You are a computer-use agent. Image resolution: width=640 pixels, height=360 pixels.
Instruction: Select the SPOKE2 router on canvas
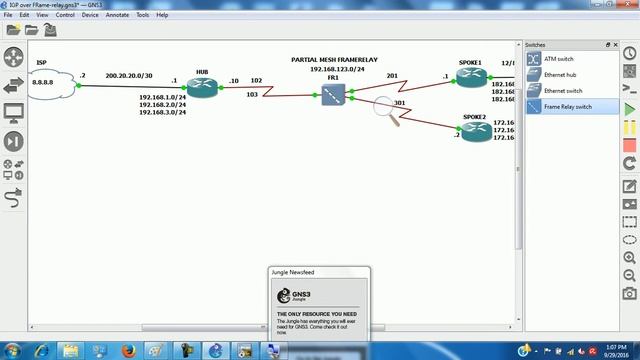[x=476, y=132]
